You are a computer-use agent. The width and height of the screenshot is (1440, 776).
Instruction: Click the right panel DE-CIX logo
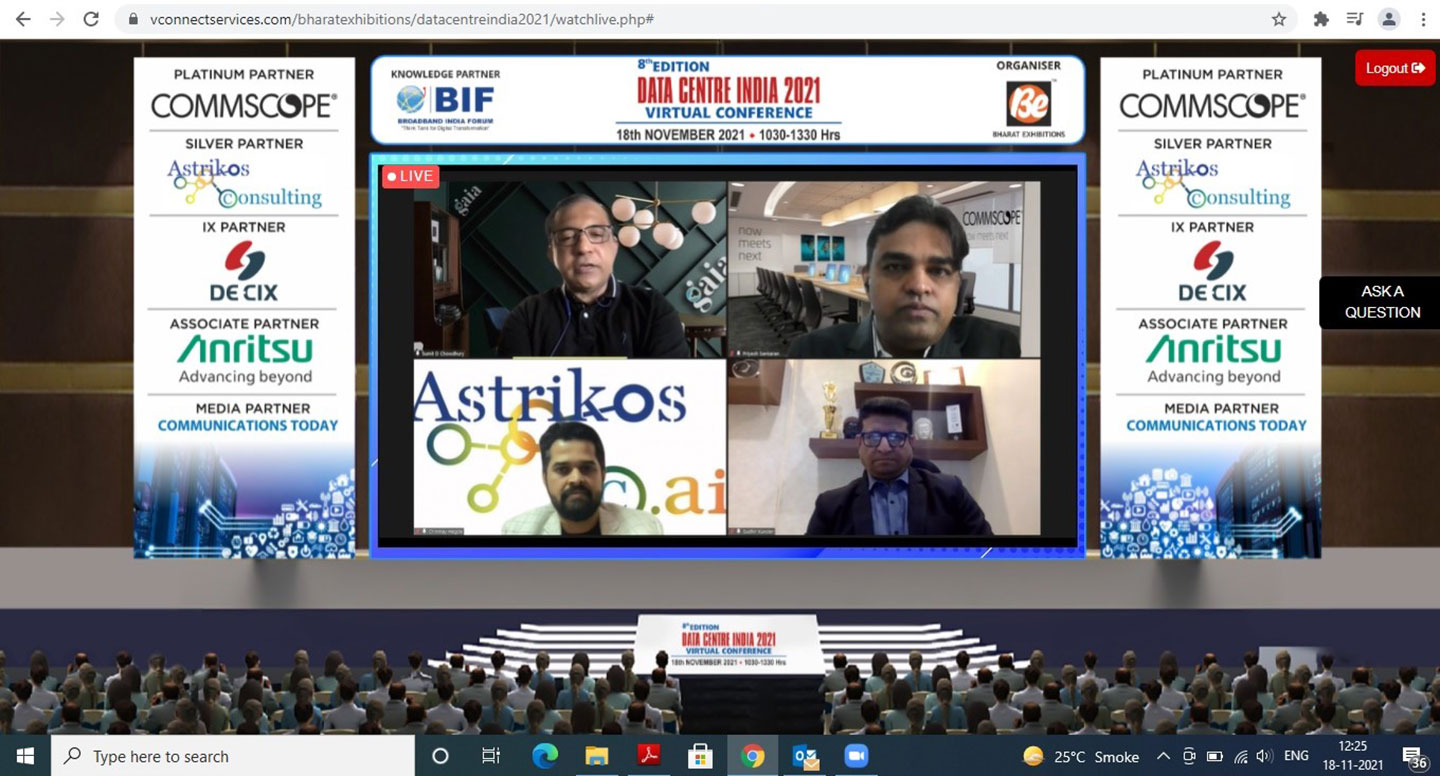(1212, 272)
